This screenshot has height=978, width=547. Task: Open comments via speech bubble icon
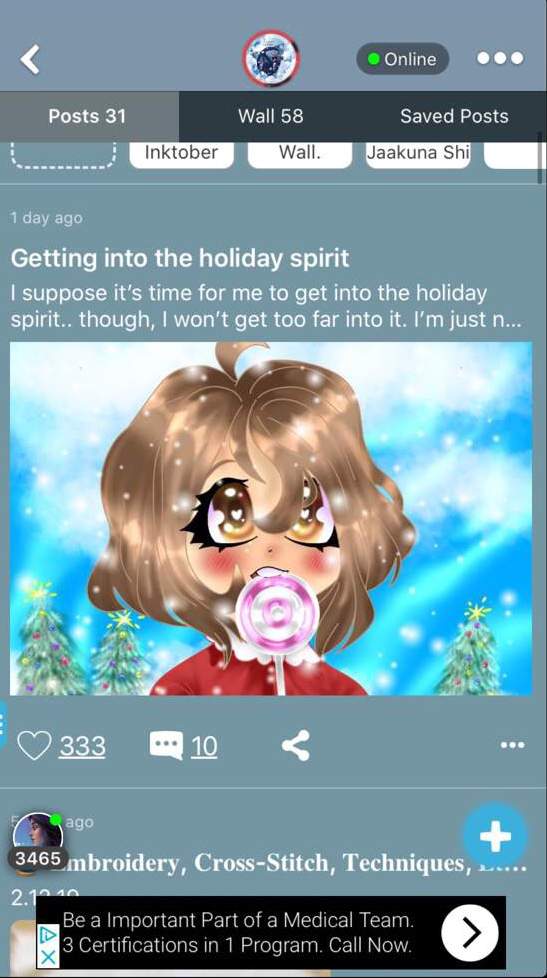[x=166, y=745]
